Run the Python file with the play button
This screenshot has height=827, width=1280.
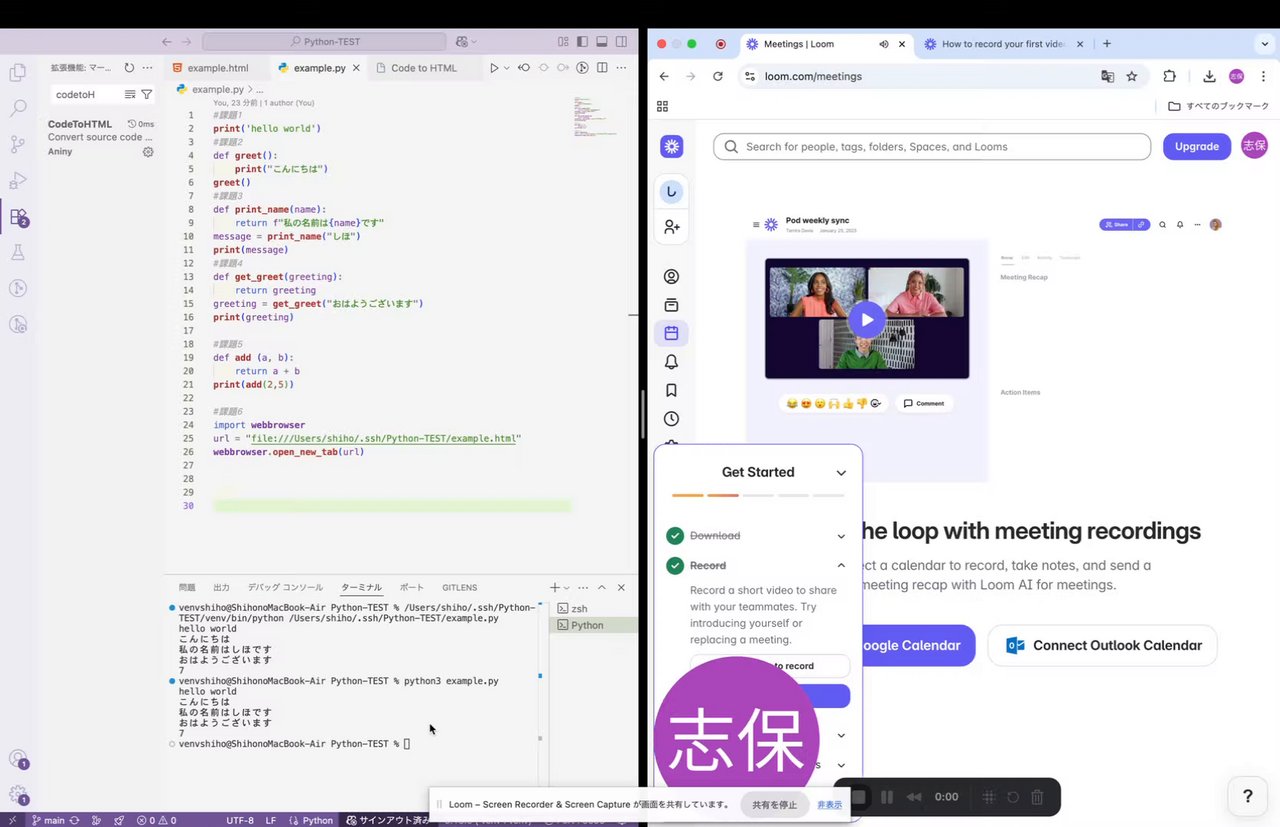(x=493, y=68)
